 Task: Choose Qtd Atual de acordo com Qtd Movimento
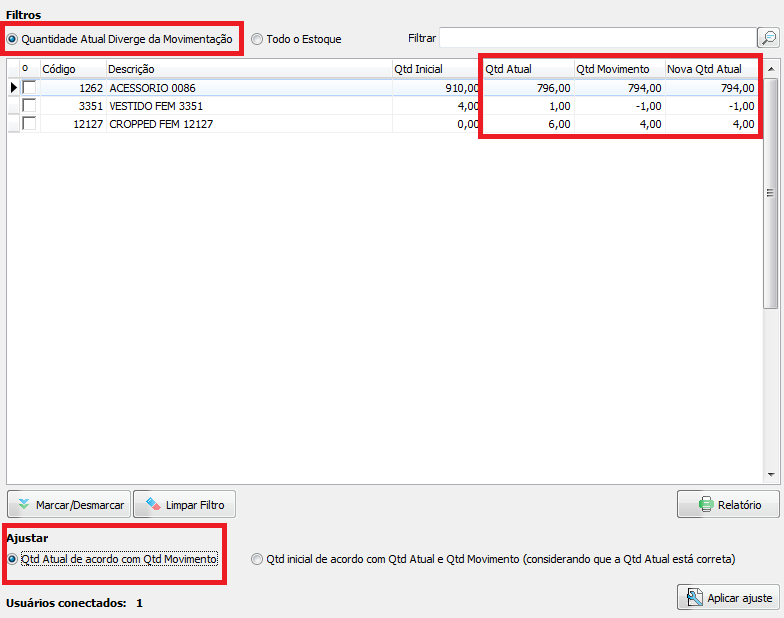[13, 559]
